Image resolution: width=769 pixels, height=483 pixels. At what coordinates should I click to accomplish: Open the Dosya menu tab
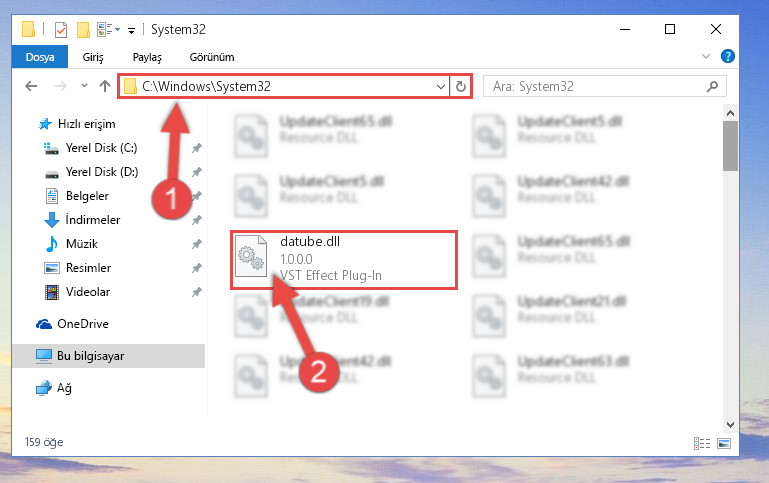coord(40,57)
